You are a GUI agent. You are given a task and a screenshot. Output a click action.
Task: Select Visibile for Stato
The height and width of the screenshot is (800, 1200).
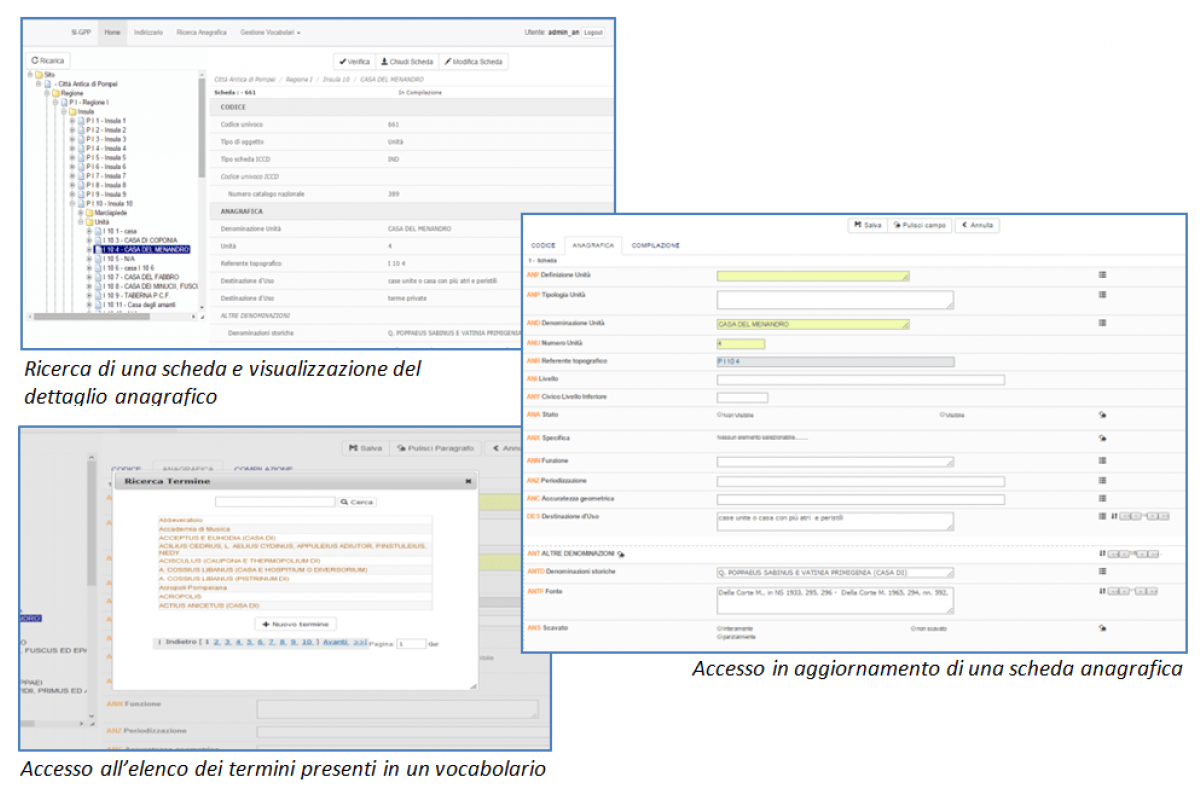(x=943, y=414)
